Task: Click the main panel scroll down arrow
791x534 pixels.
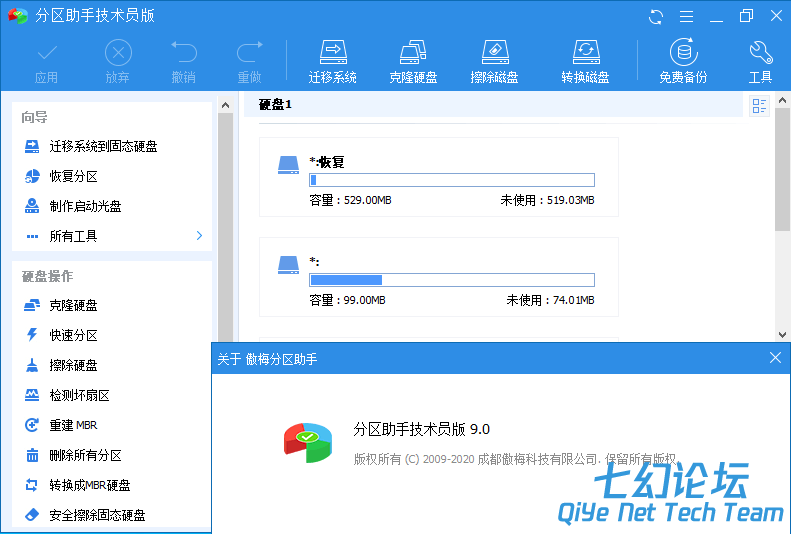Action: (782, 334)
